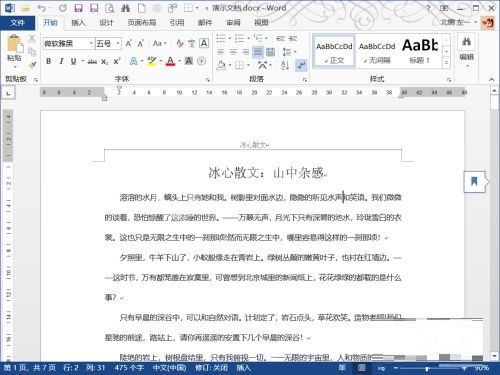The image size is (500, 375).
Task: Open the 编辑 find binoculars menu
Action: [x=467, y=51]
